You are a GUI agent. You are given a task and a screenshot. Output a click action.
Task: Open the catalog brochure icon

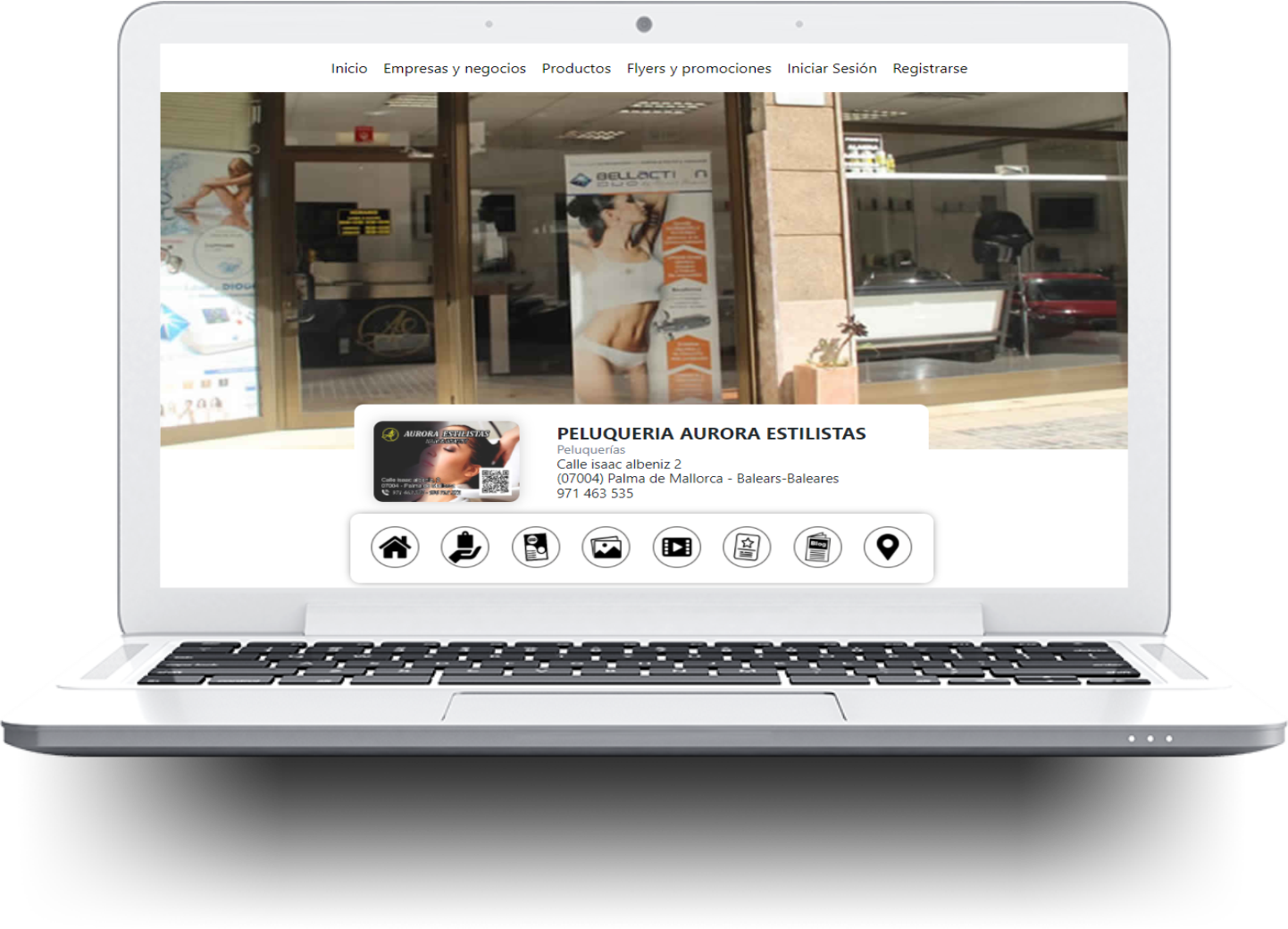pyautogui.click(x=537, y=547)
